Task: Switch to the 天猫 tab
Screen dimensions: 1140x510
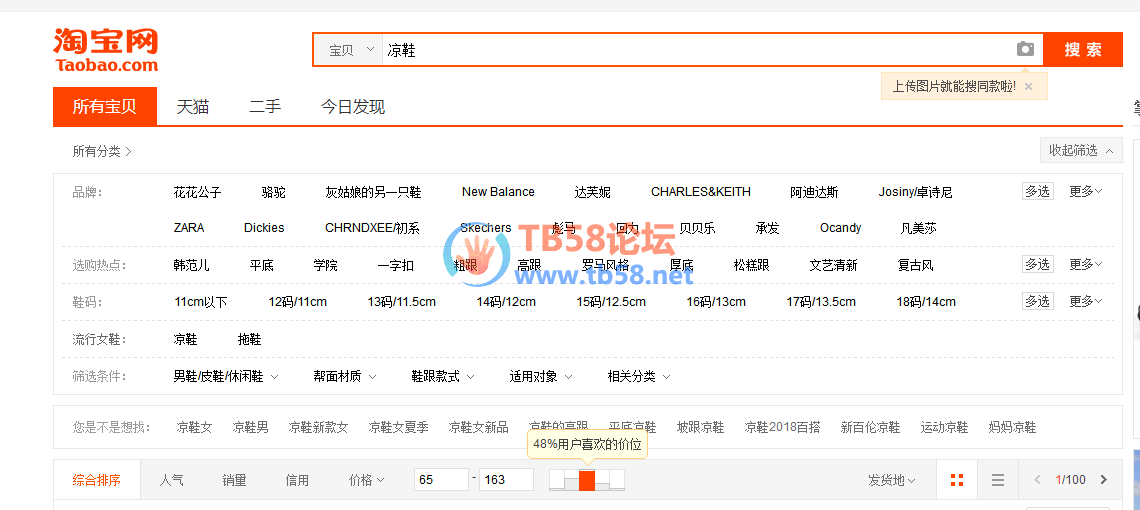Action: click(x=193, y=107)
